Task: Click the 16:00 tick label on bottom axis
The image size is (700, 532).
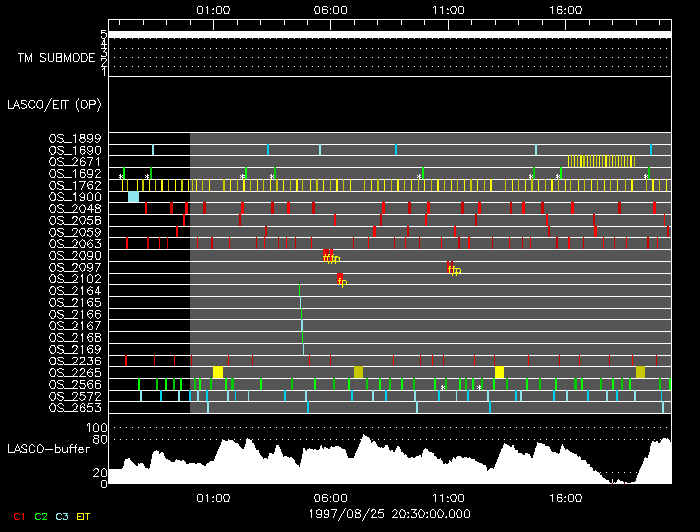Action: pos(566,497)
